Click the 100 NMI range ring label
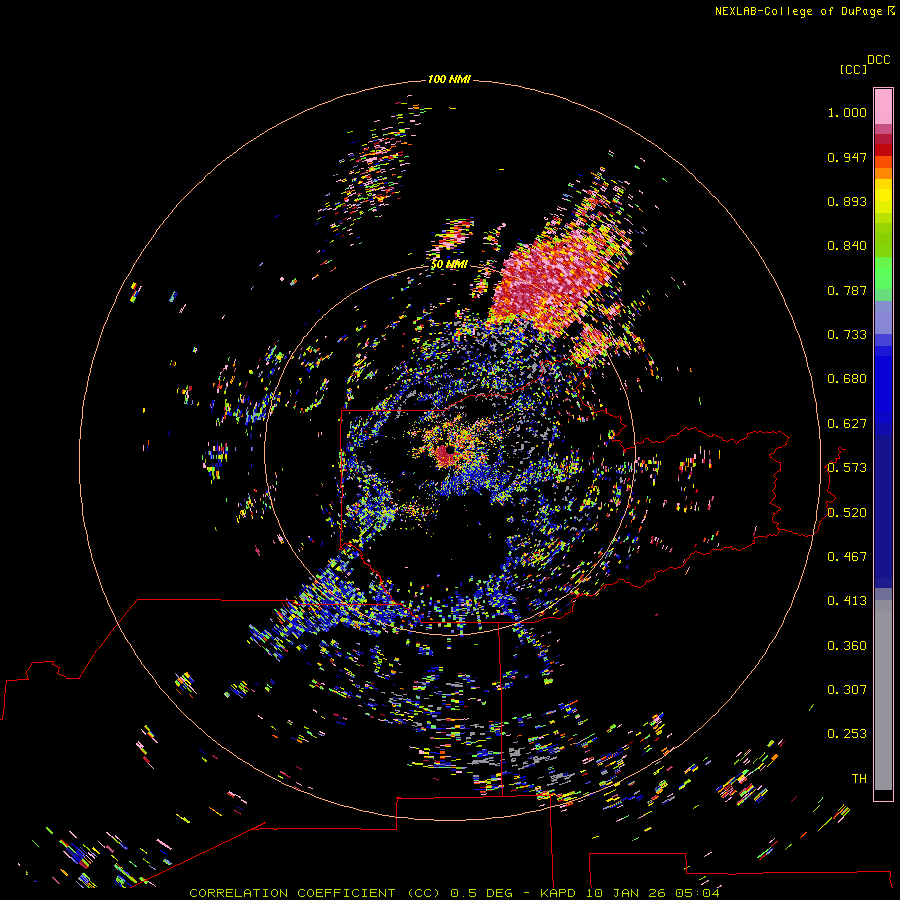 tap(449, 79)
